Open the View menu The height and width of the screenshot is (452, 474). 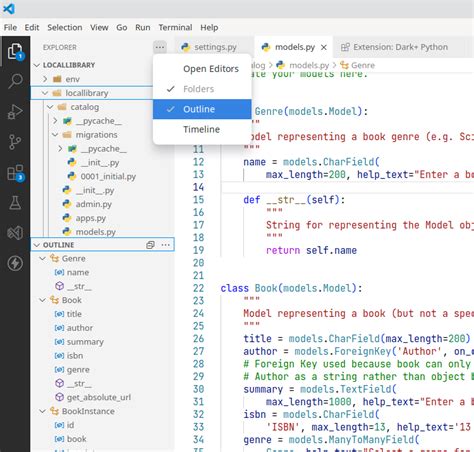[99, 27]
